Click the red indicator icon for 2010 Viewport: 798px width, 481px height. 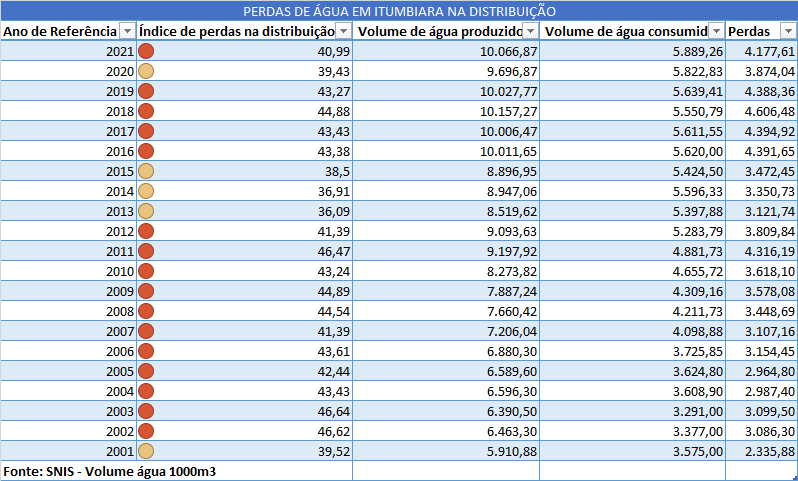pyautogui.click(x=146, y=271)
